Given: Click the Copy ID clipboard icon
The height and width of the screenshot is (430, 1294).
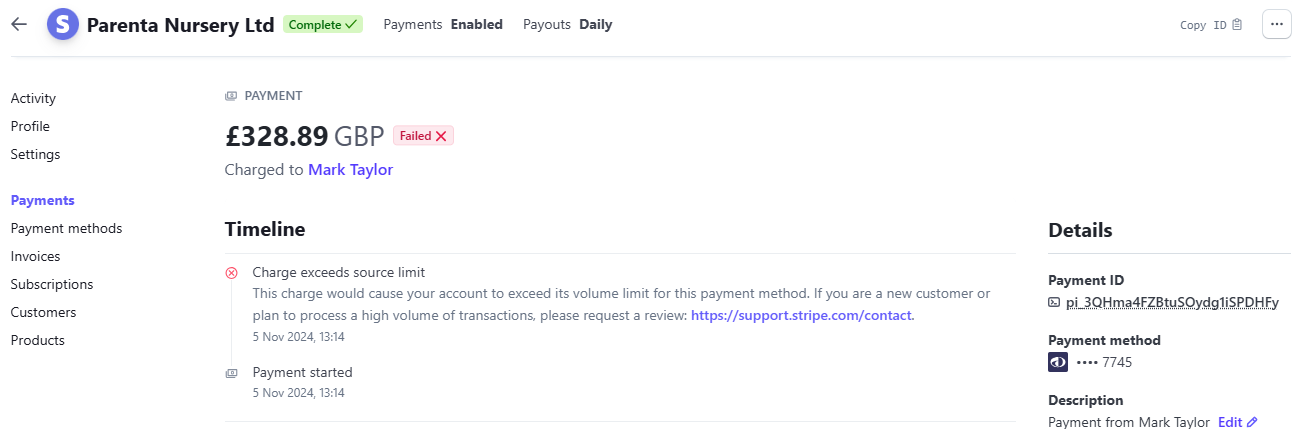Looking at the screenshot, I should pyautogui.click(x=1237, y=25).
